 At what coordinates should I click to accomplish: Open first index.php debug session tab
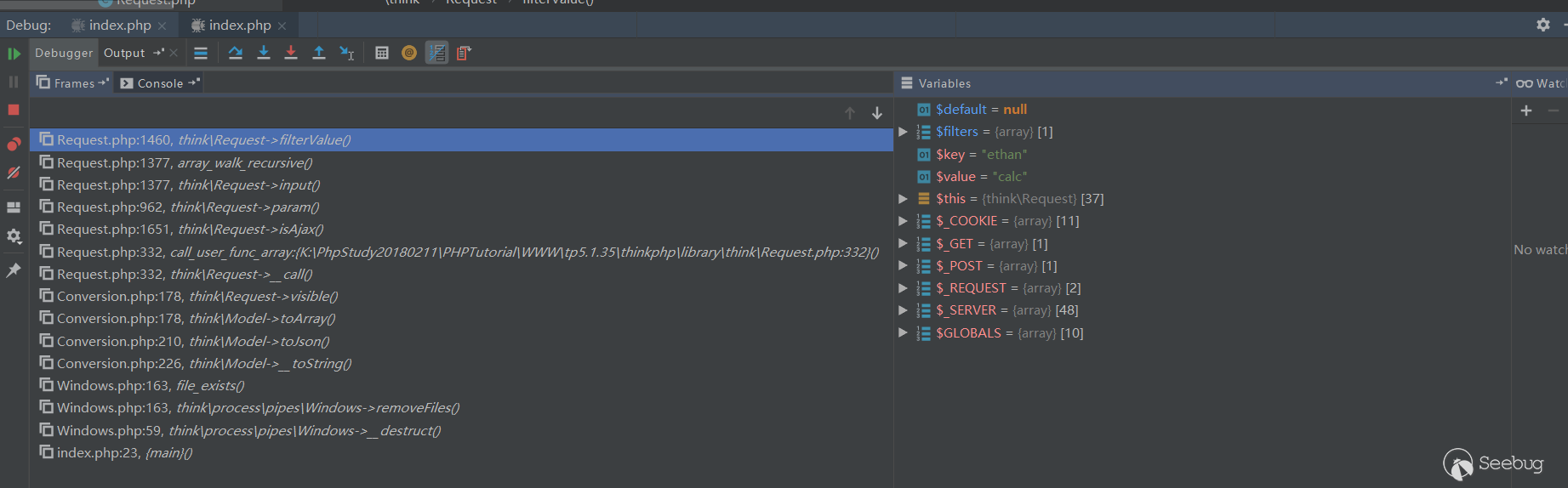(x=120, y=26)
